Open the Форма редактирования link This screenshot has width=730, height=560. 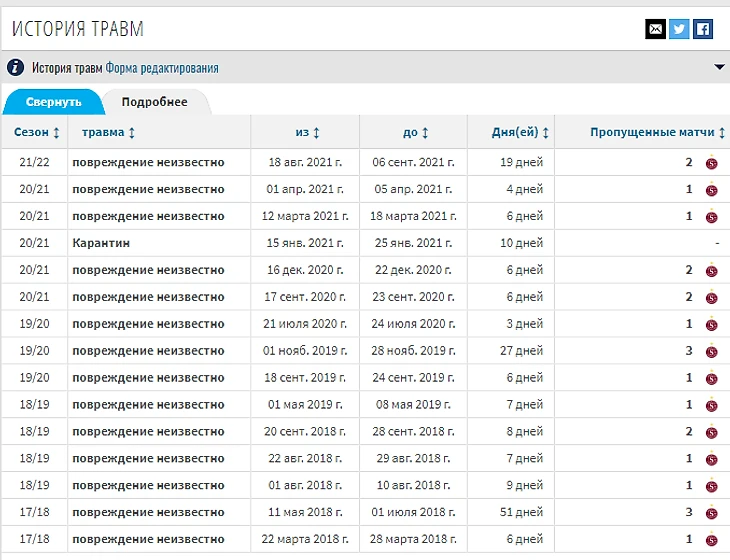click(x=162, y=68)
